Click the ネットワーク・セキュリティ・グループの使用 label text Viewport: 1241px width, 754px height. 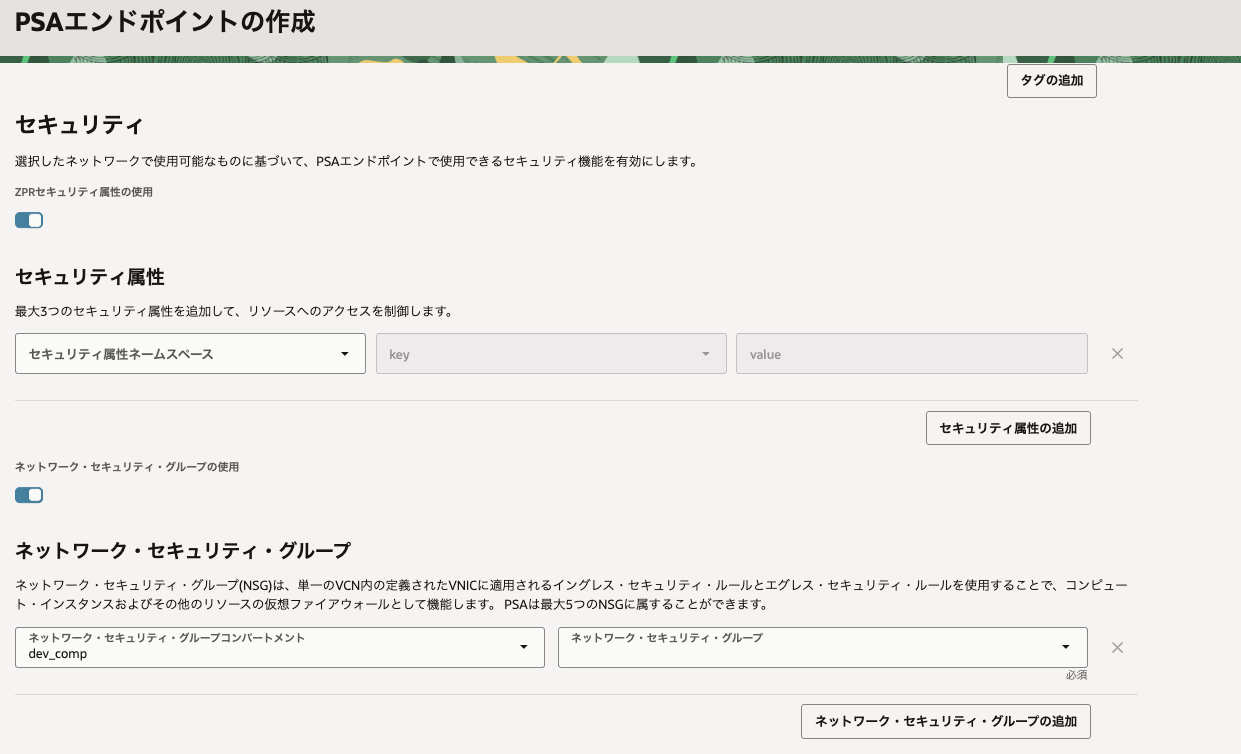[127, 466]
